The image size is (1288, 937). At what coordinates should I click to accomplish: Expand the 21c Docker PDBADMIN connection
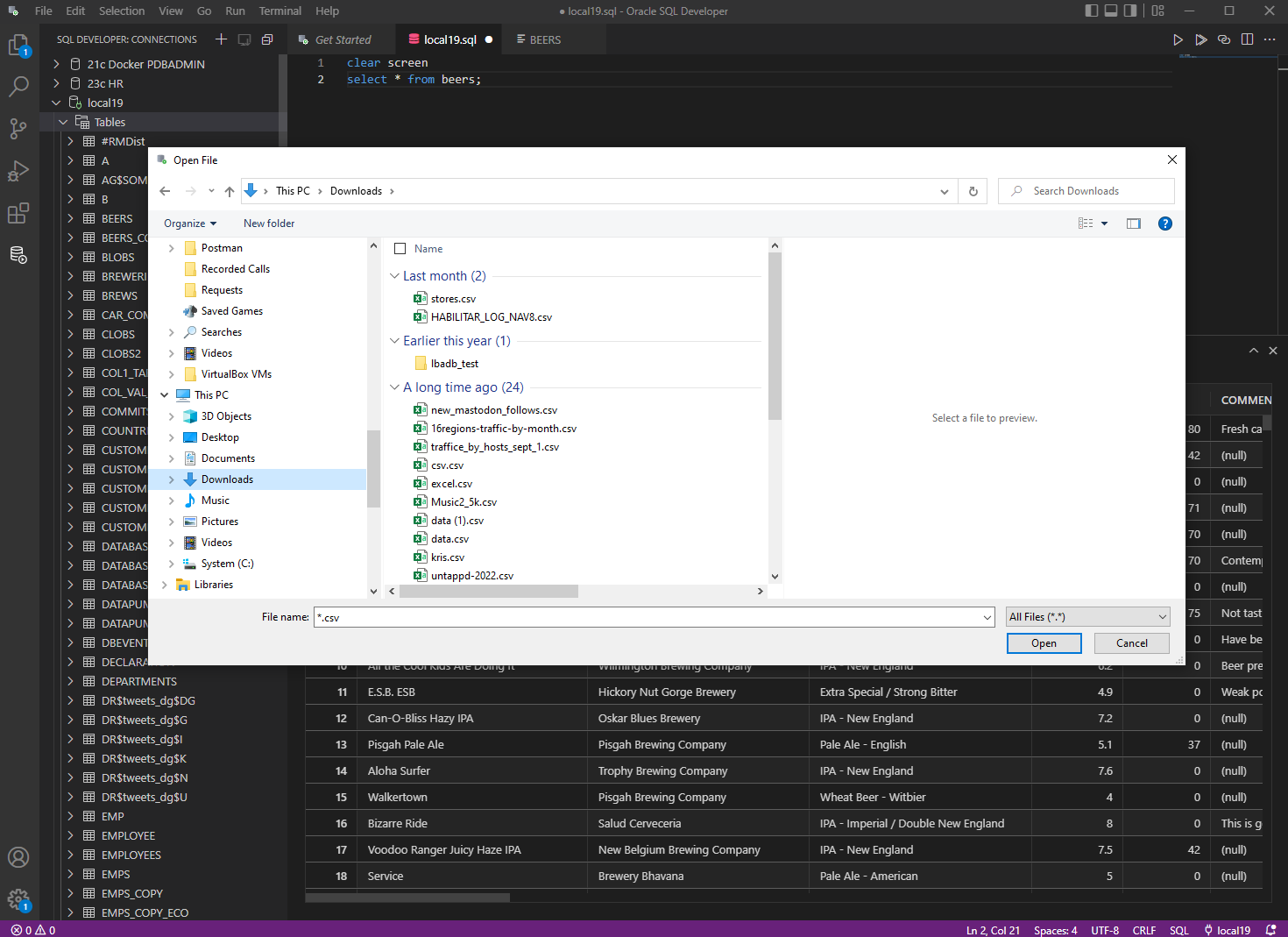56,64
